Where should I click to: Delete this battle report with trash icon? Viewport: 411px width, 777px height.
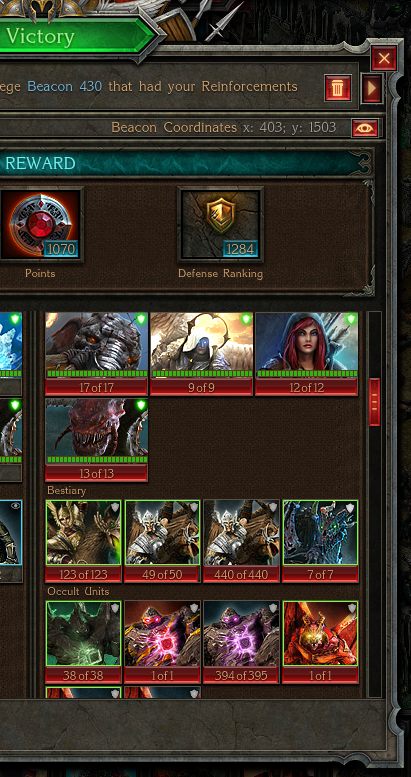[x=338, y=88]
